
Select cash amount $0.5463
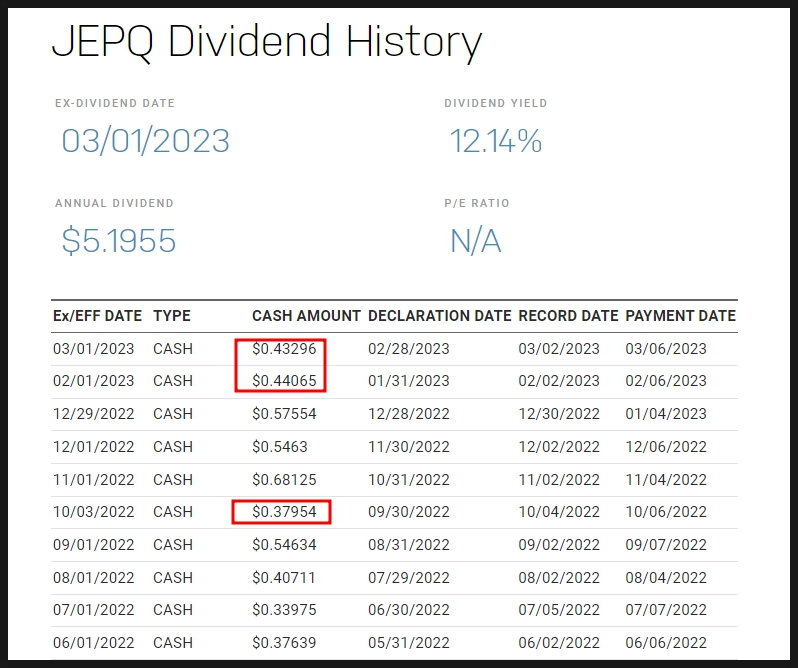coord(280,447)
